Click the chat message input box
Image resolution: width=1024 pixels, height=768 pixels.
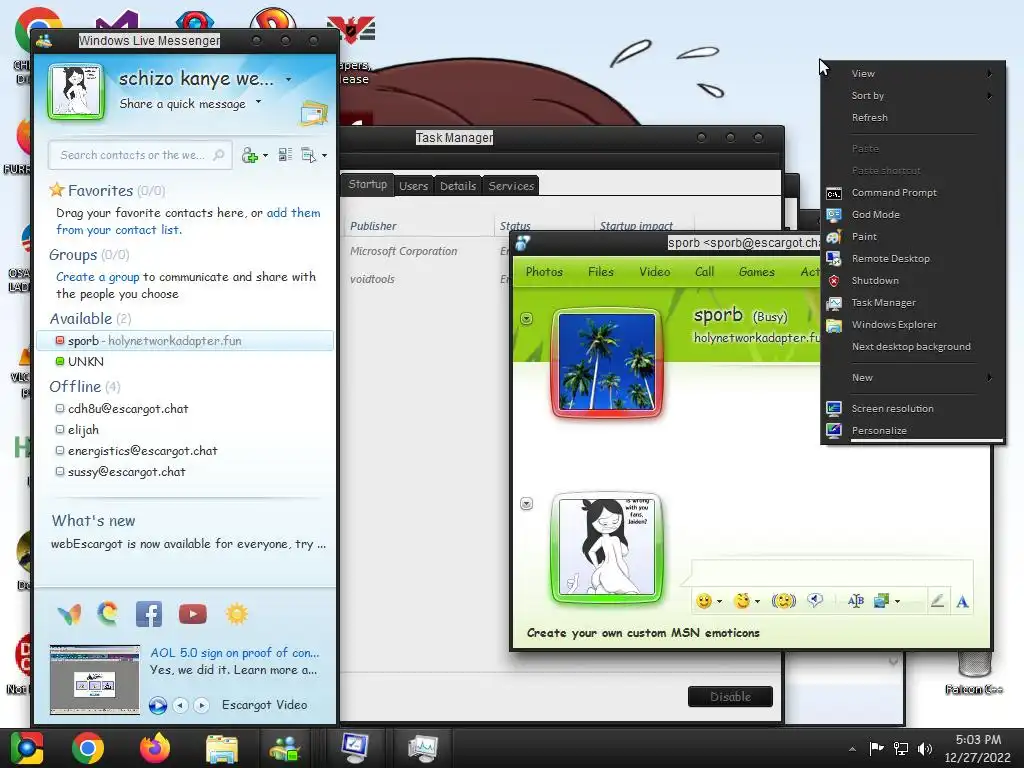(x=831, y=573)
